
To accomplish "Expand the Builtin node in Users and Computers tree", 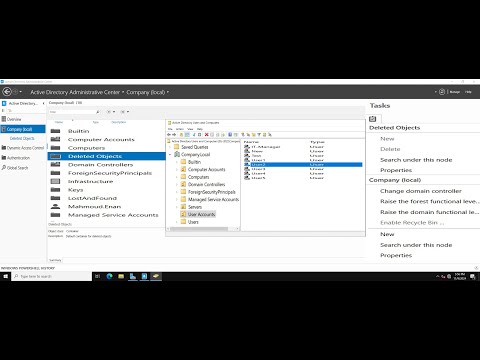I will point(177,162).
